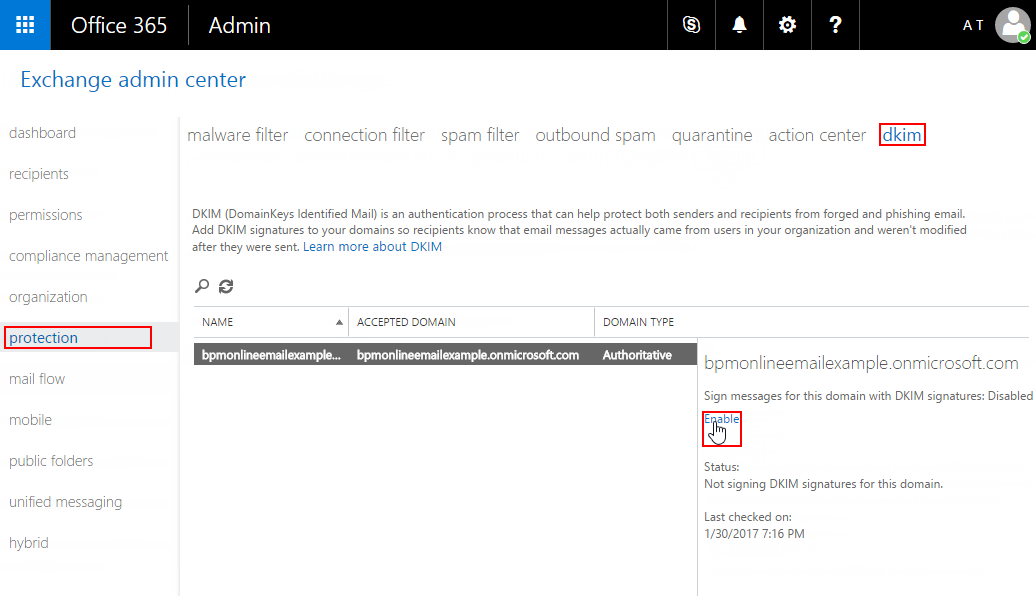Navigate to mail flow section
The height and width of the screenshot is (596, 1036).
[37, 378]
